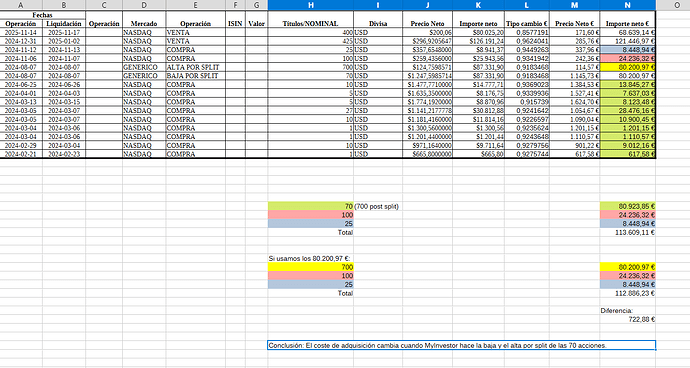Screen dimensions: 690x368
Task: Select the 'Diferencia:' label cell
Action: (x=628, y=311)
